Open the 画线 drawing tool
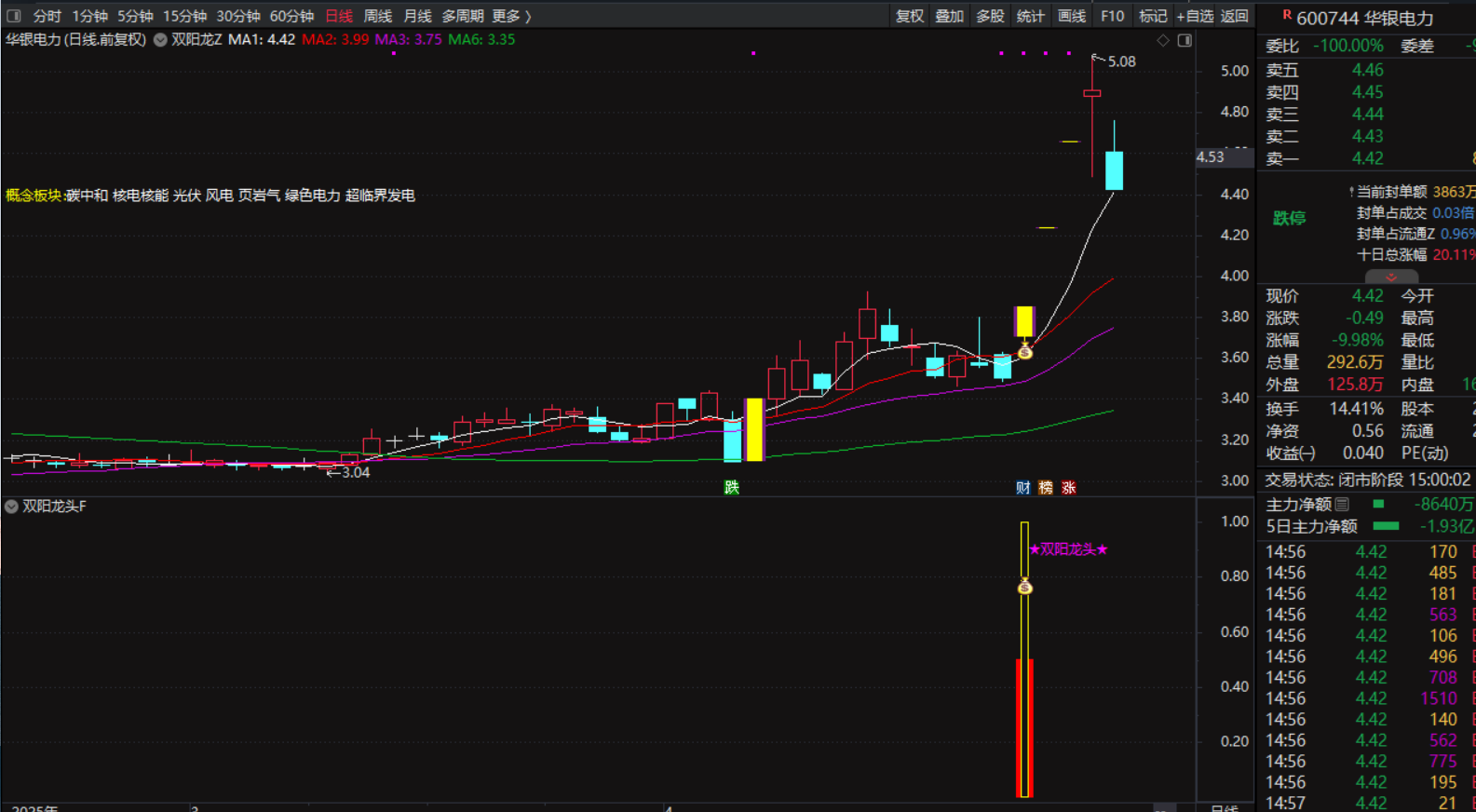 [x=1072, y=16]
